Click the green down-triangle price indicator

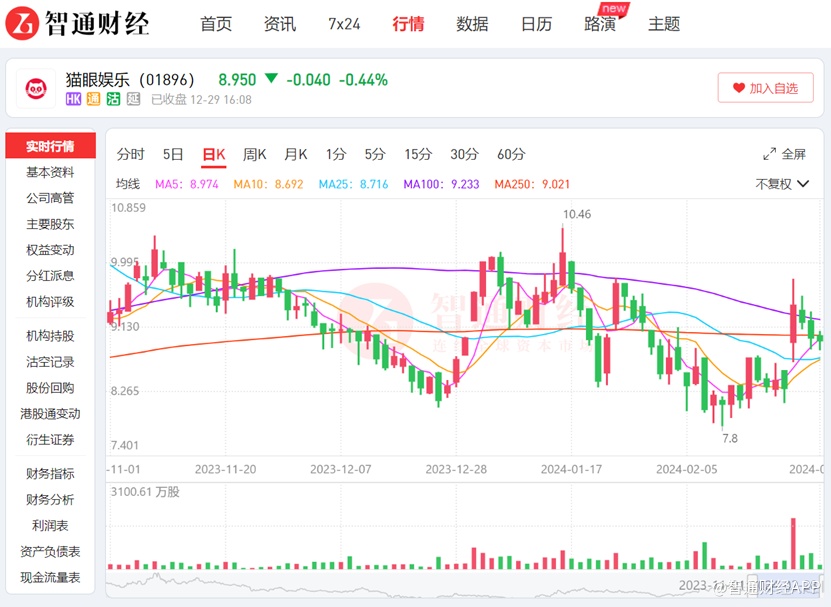[x=271, y=79]
